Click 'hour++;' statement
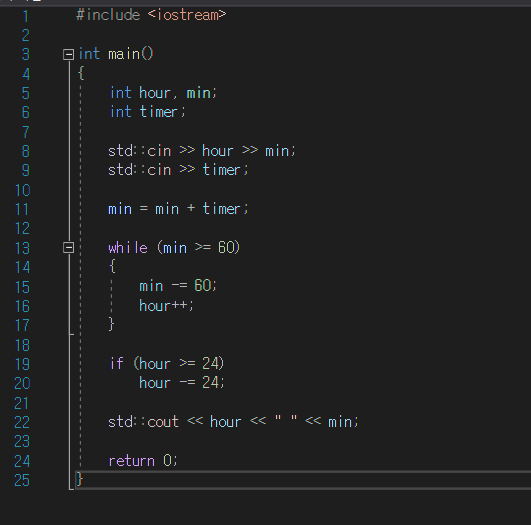The width and height of the screenshot is (531, 525). 166,306
